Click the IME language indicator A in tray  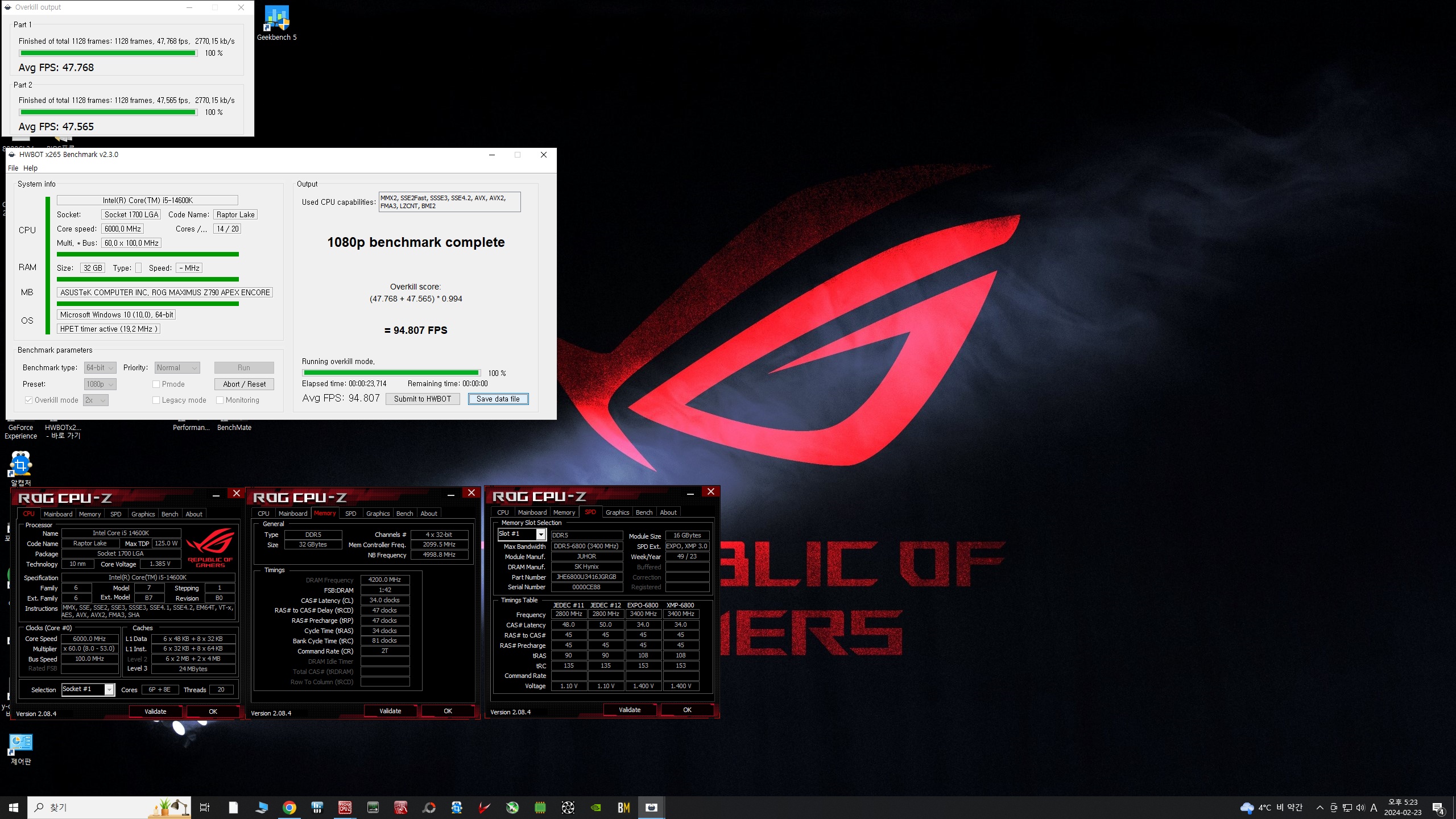[1374, 808]
